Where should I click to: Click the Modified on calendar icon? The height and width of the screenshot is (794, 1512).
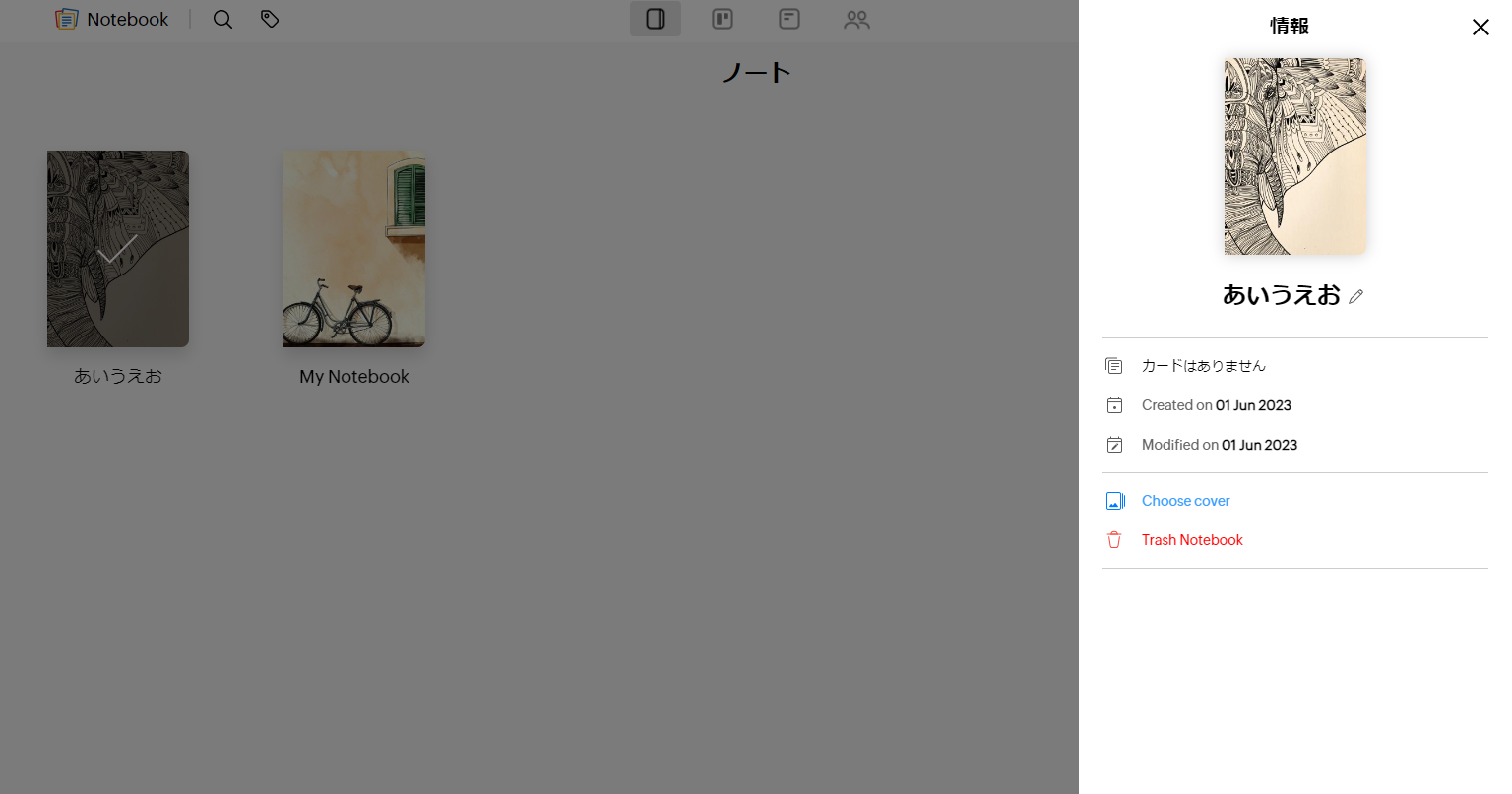pyautogui.click(x=1113, y=444)
